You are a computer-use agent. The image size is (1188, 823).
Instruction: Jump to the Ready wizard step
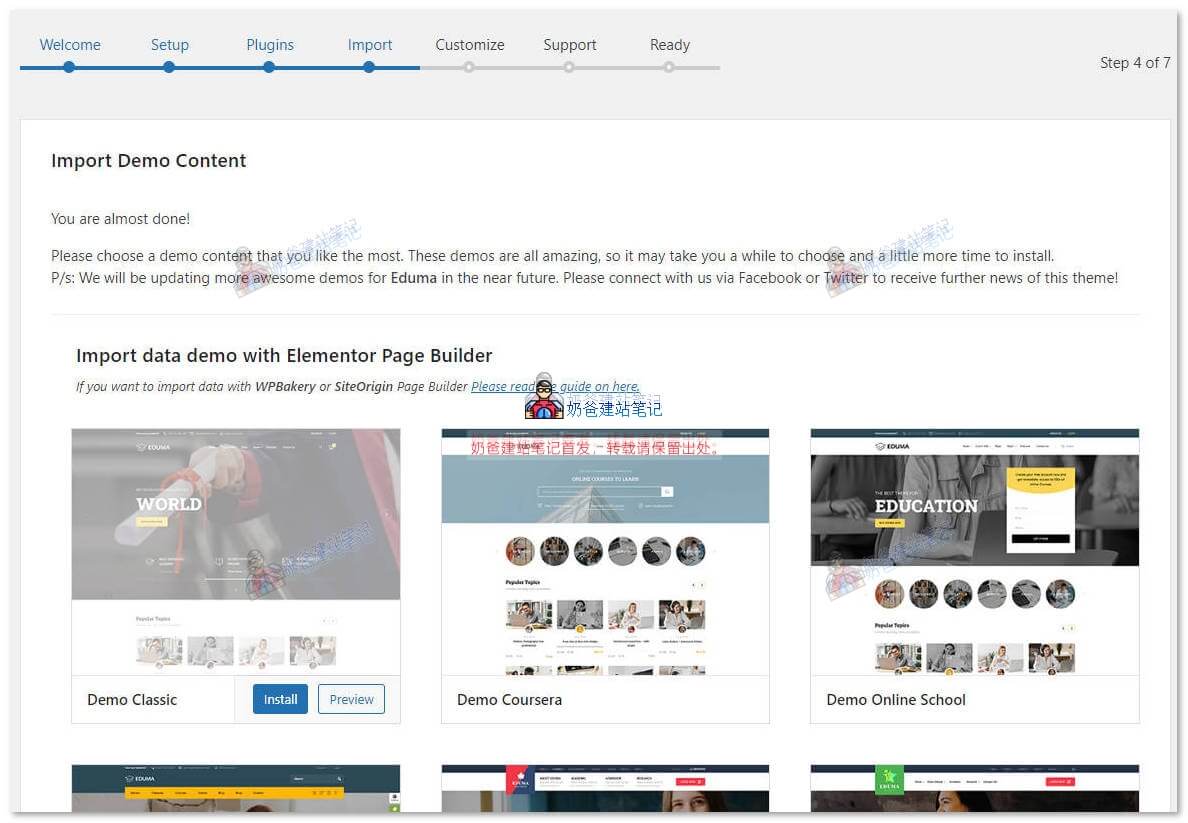coord(669,45)
